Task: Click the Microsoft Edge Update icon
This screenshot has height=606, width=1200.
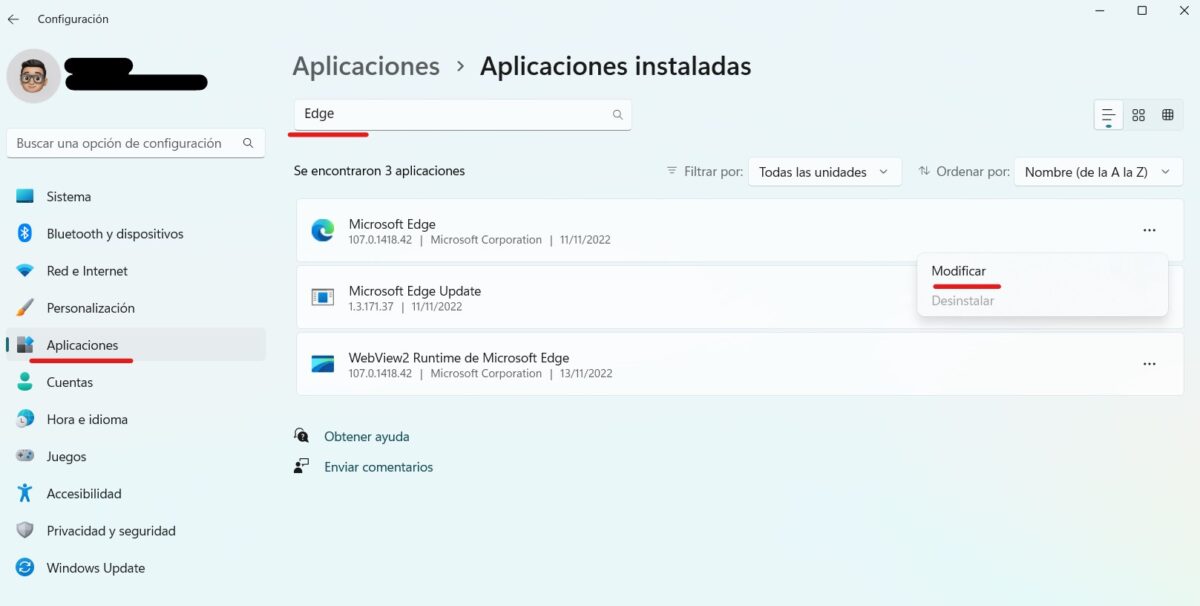Action: point(322,298)
